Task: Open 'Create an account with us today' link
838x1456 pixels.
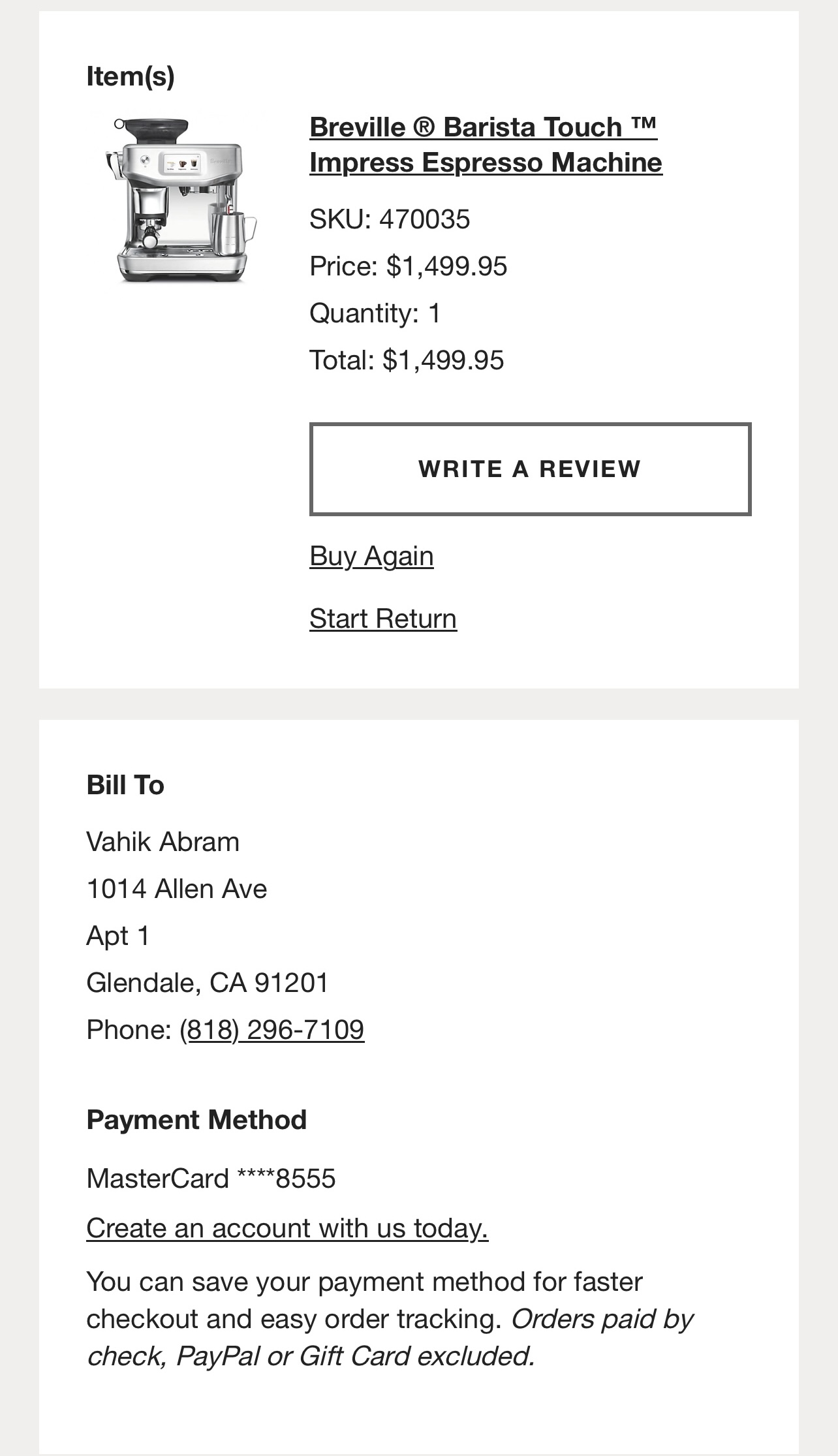Action: 287,1228
